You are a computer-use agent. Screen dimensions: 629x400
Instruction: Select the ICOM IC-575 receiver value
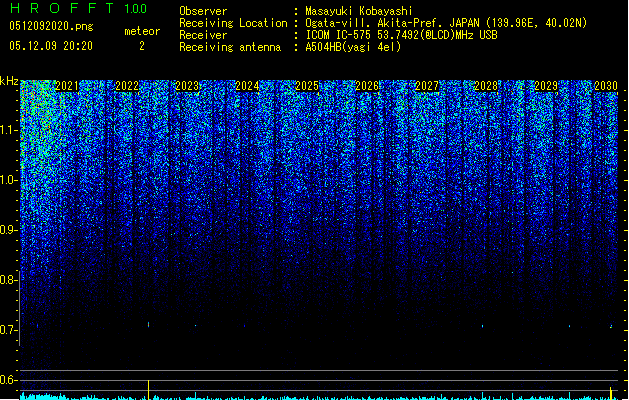point(401,35)
